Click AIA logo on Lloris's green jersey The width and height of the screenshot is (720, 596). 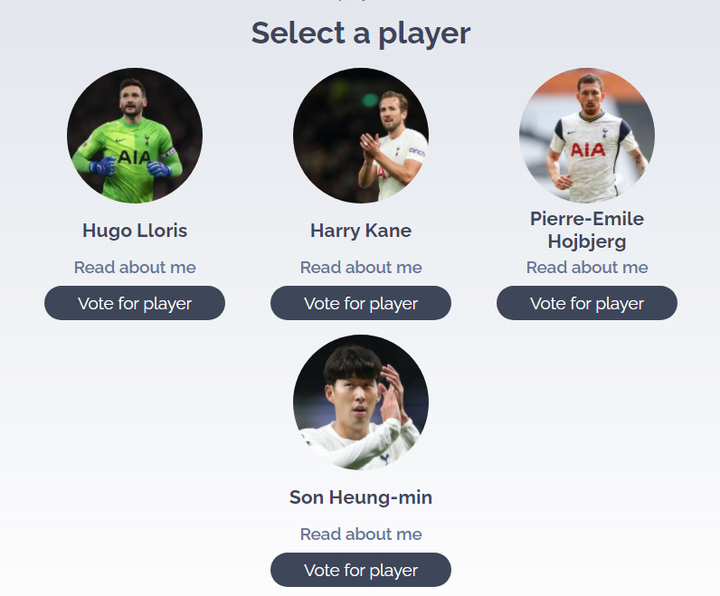pos(134,157)
